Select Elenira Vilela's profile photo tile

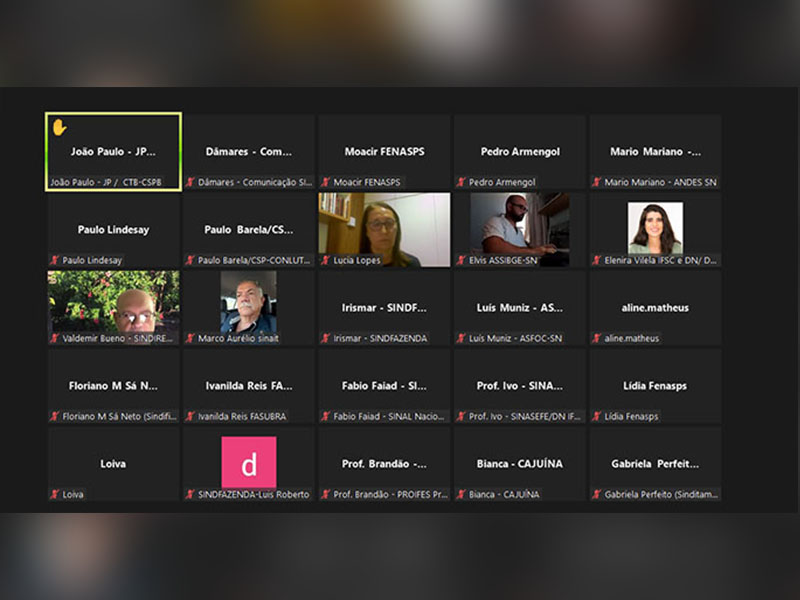pos(655,227)
